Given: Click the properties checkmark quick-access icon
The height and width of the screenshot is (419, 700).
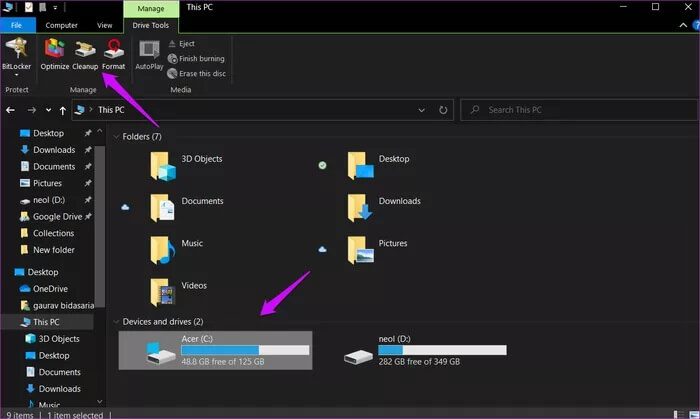Looking at the screenshot, I should (x=29, y=7).
